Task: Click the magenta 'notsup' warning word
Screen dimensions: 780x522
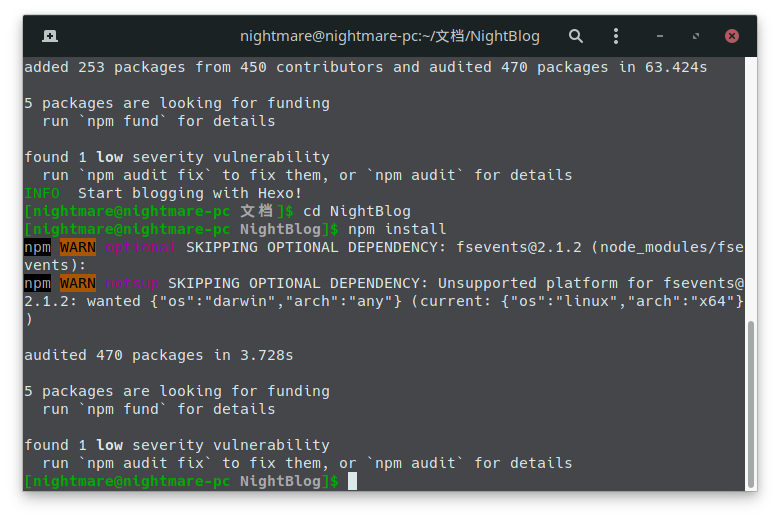Action: 132,284
